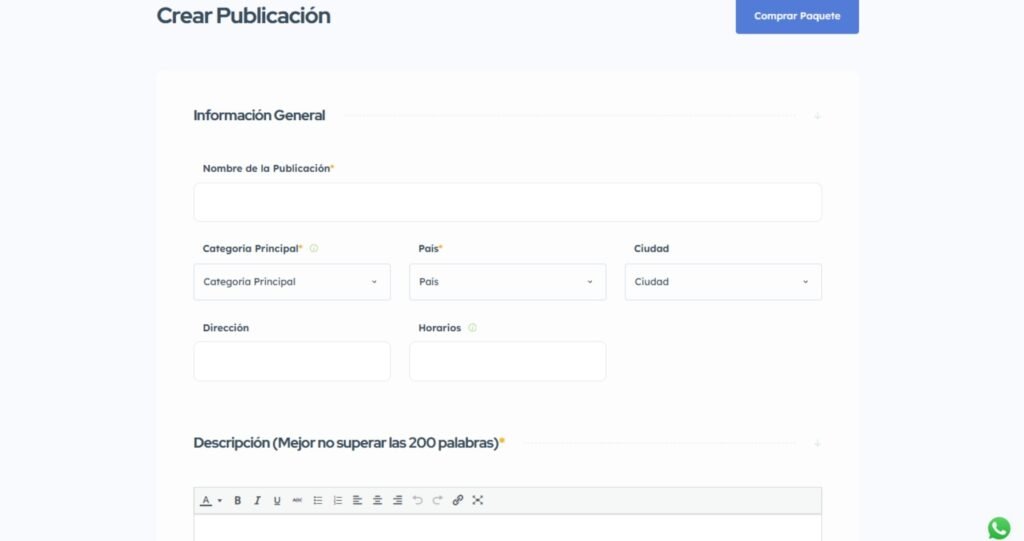The width and height of the screenshot is (1024, 541).
Task: Insert a bulleted list
Action: pos(318,500)
